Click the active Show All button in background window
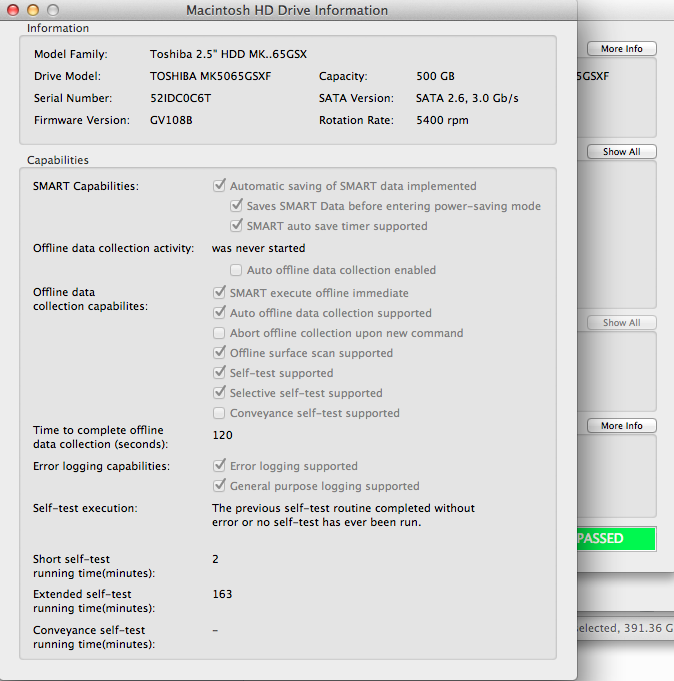The height and width of the screenshot is (681, 674). [621, 152]
